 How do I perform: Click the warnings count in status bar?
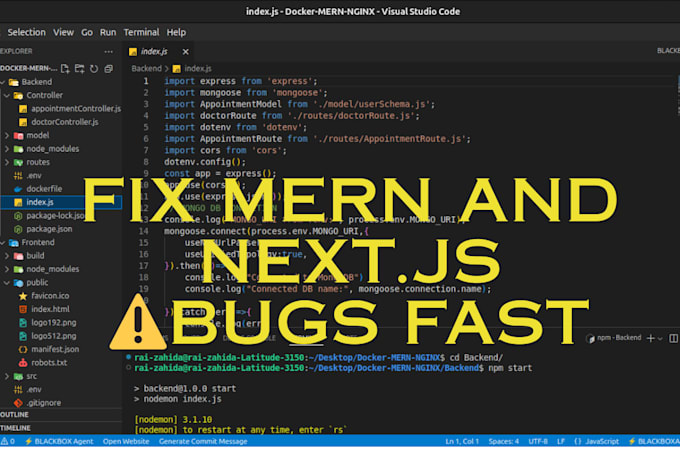coord(7,442)
